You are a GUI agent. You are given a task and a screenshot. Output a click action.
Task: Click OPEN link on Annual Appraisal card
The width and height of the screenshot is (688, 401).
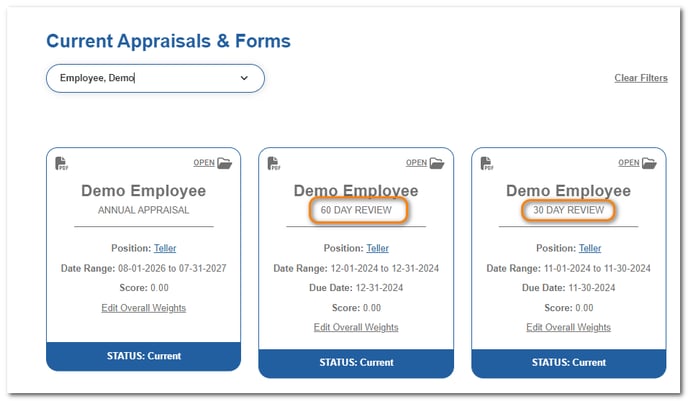tap(204, 163)
